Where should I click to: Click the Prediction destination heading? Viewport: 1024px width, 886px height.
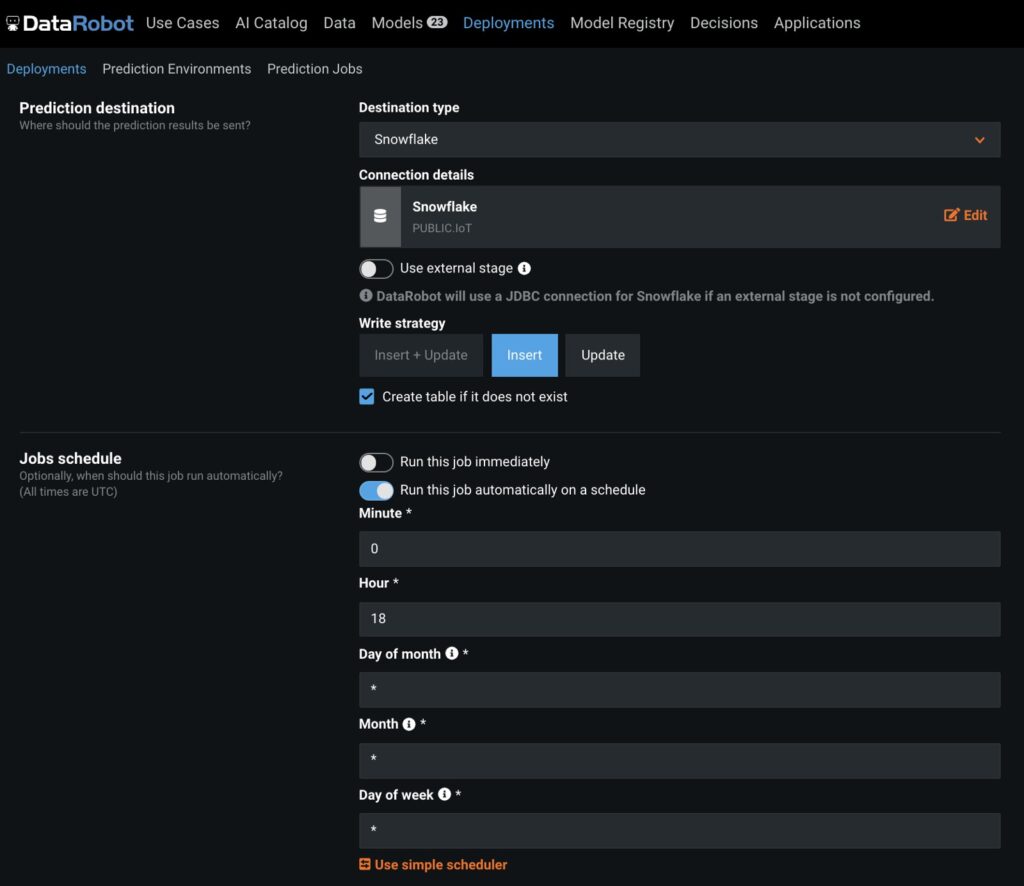pyautogui.click(x=97, y=108)
